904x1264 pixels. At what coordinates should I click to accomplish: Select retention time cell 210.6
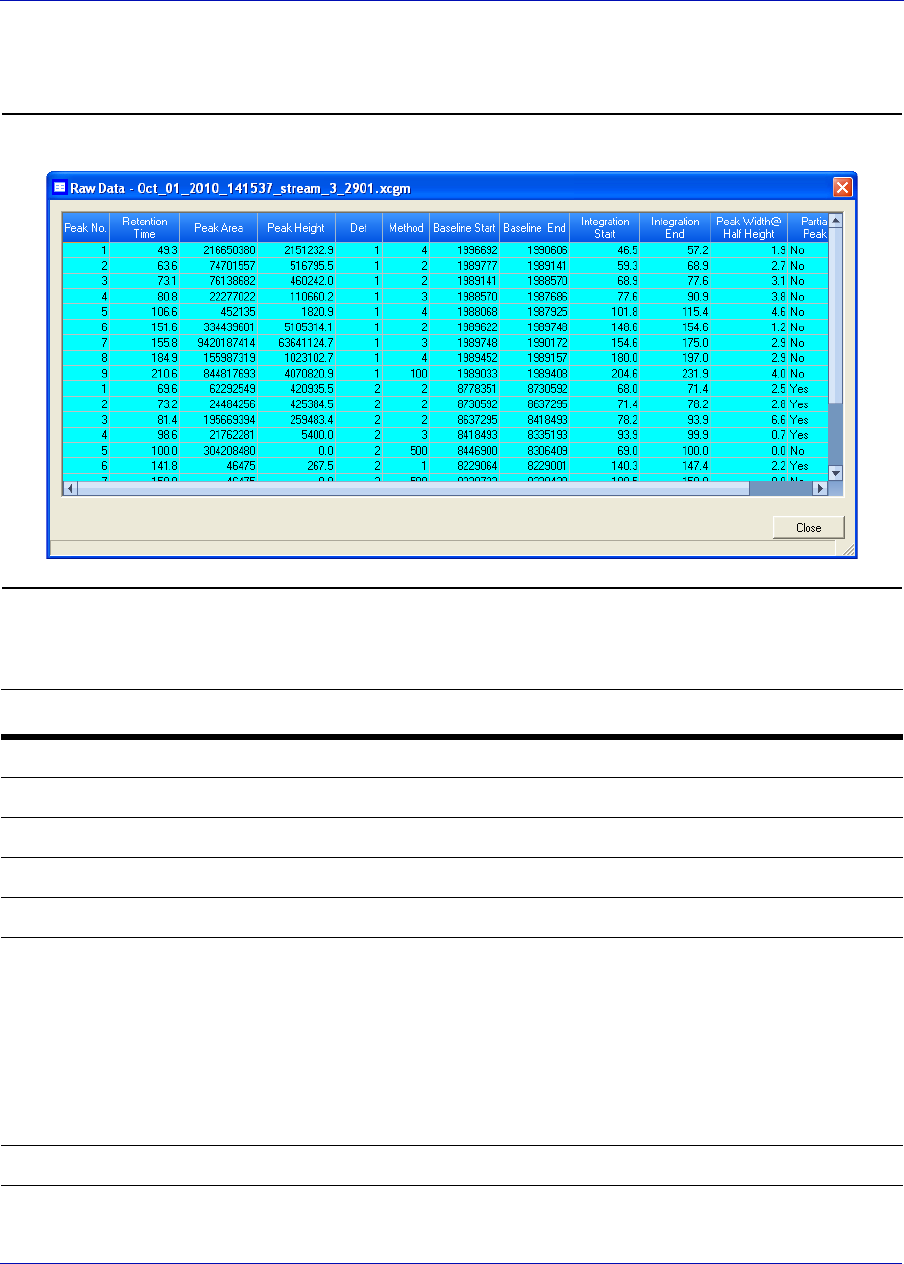tap(145, 374)
